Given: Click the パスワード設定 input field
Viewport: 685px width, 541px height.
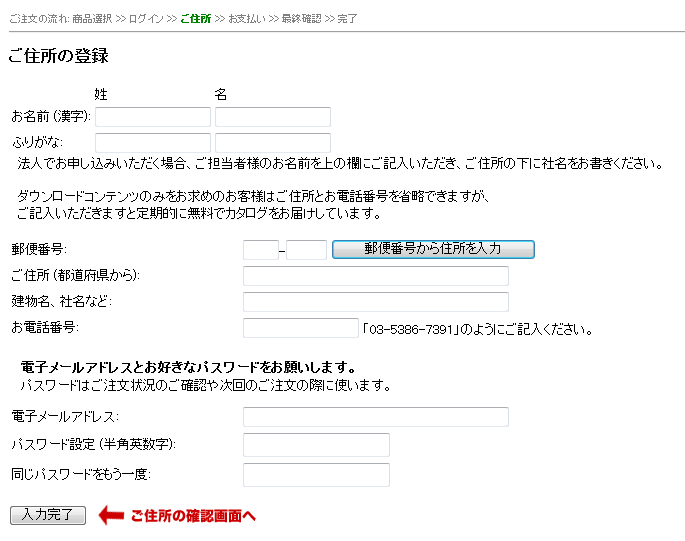Looking at the screenshot, I should tap(316, 445).
